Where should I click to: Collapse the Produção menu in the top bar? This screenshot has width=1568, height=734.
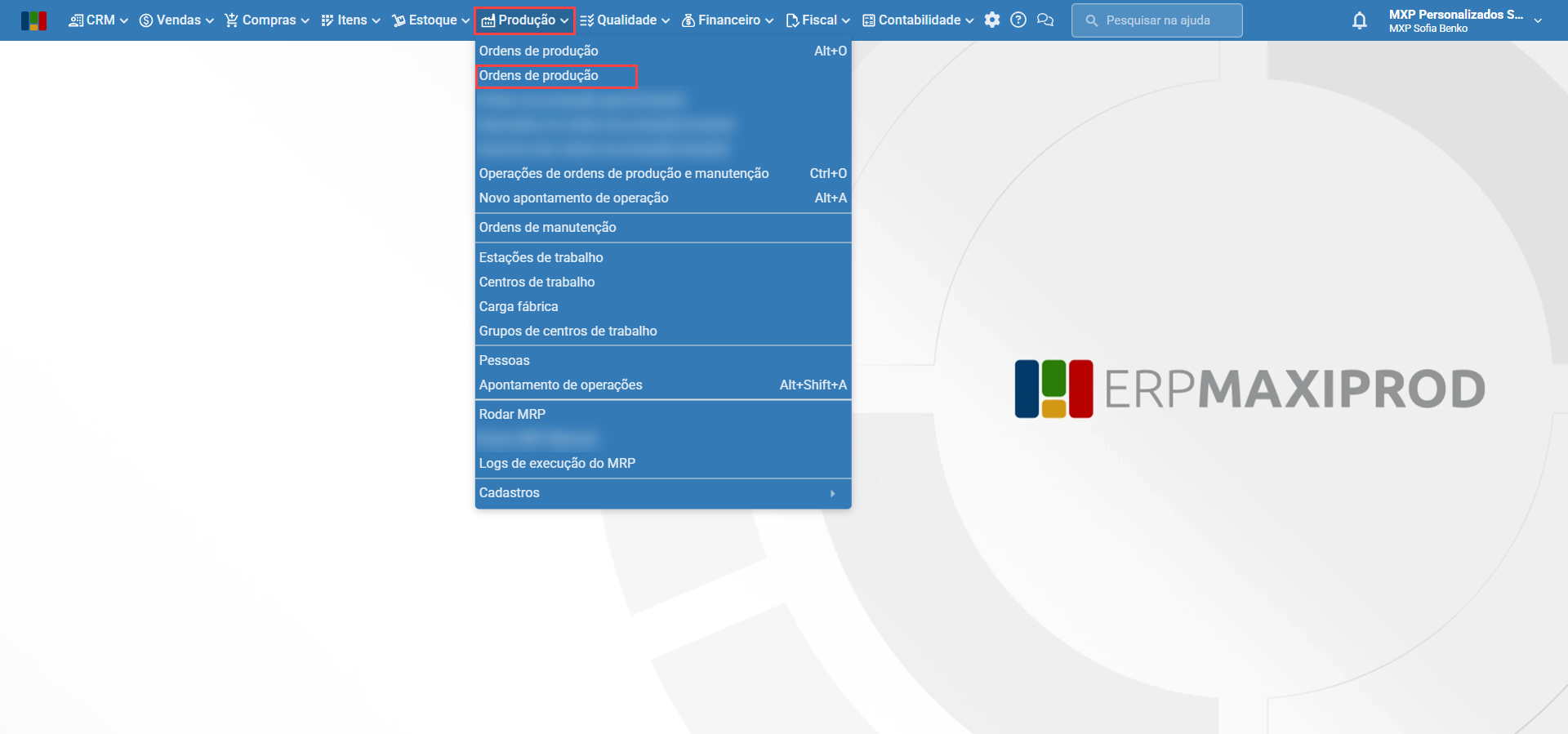(x=525, y=20)
